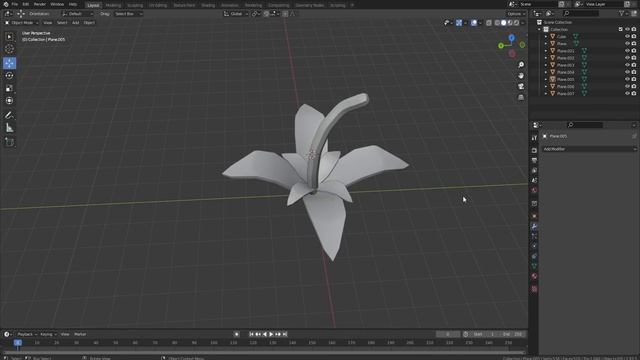Open the timeline Marker menu

coord(80,334)
